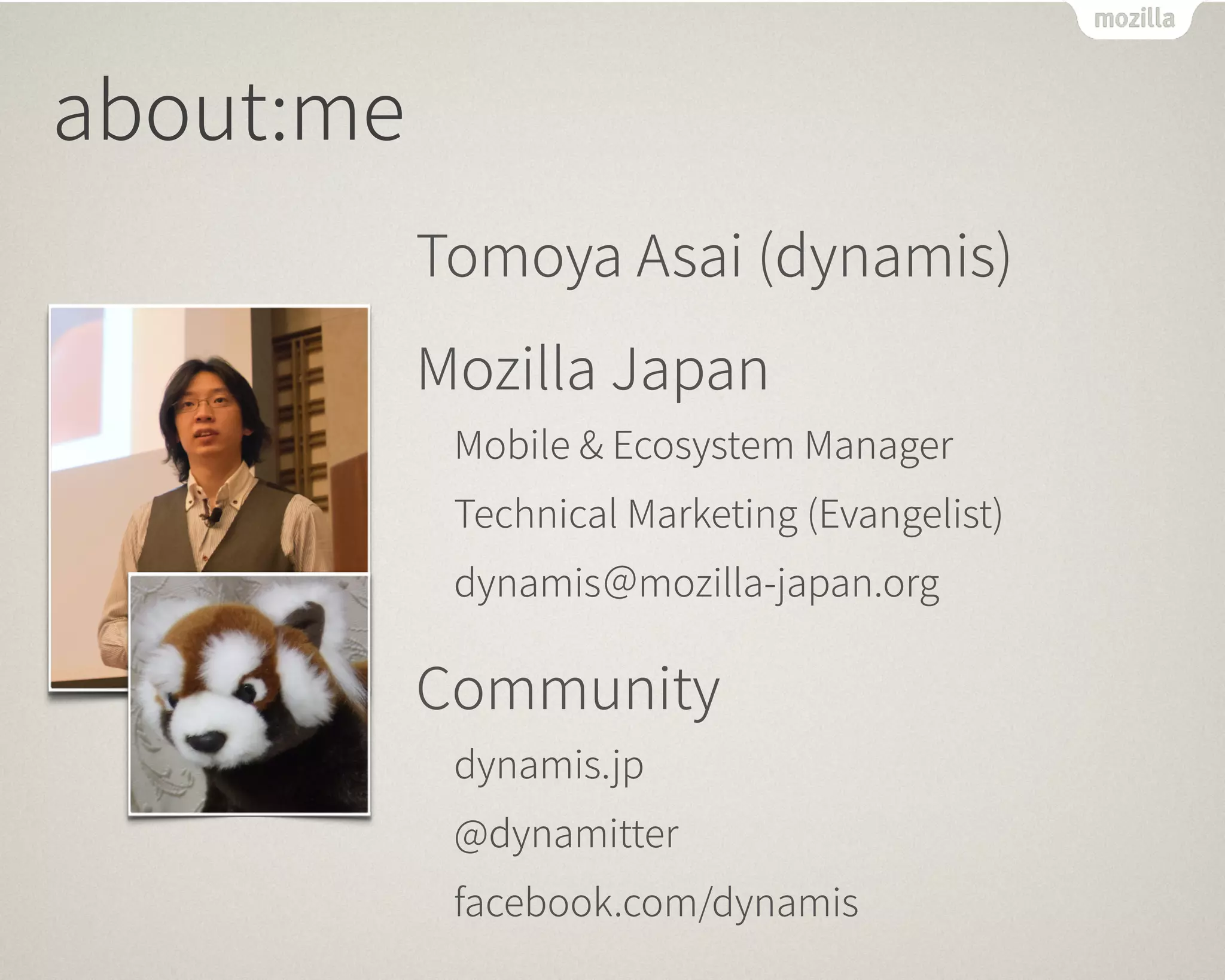The width and height of the screenshot is (1225, 980).
Task: Select the Mozilla Japan heading
Action: [592, 369]
